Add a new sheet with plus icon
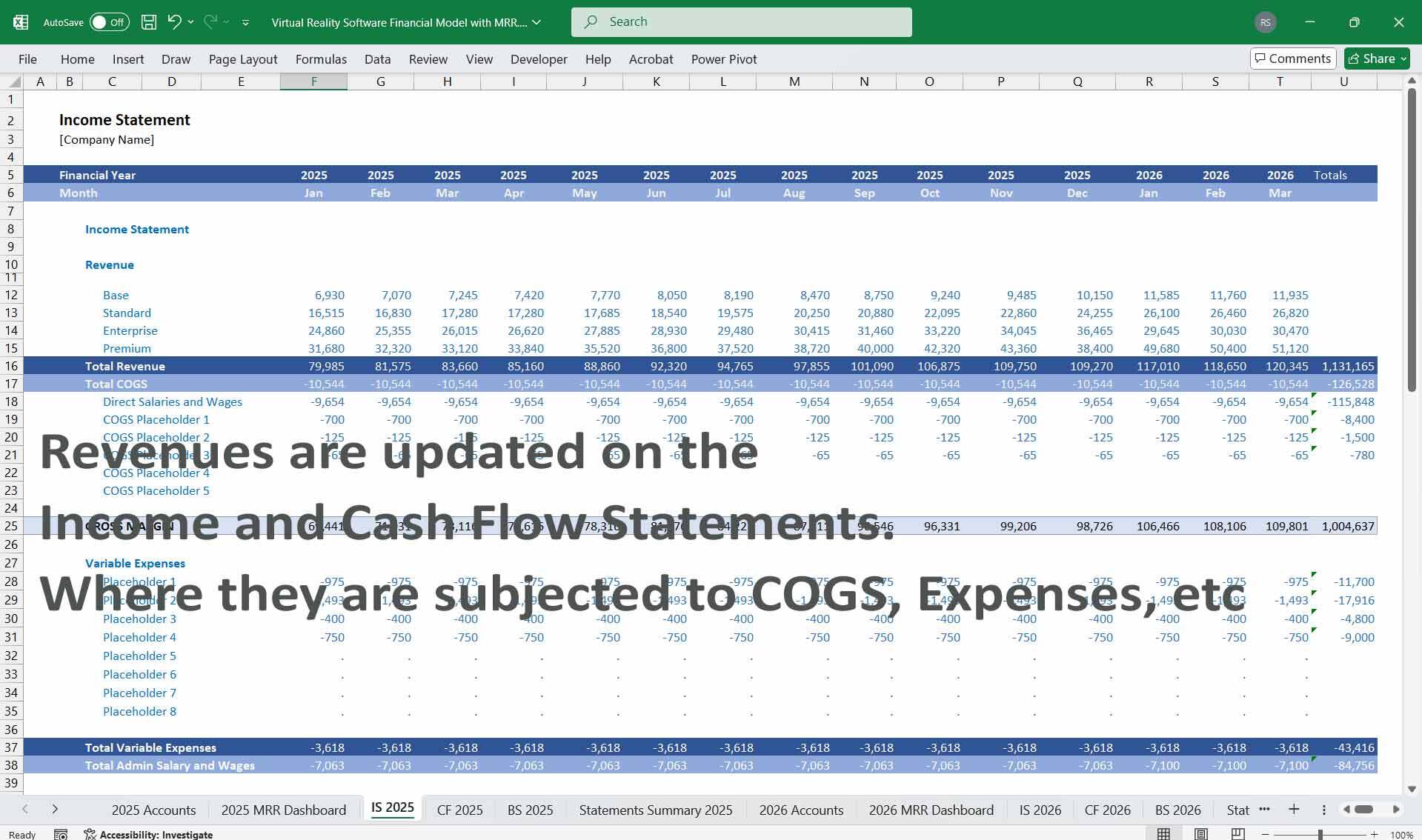Viewport: 1422px width, 840px height. tap(1294, 809)
